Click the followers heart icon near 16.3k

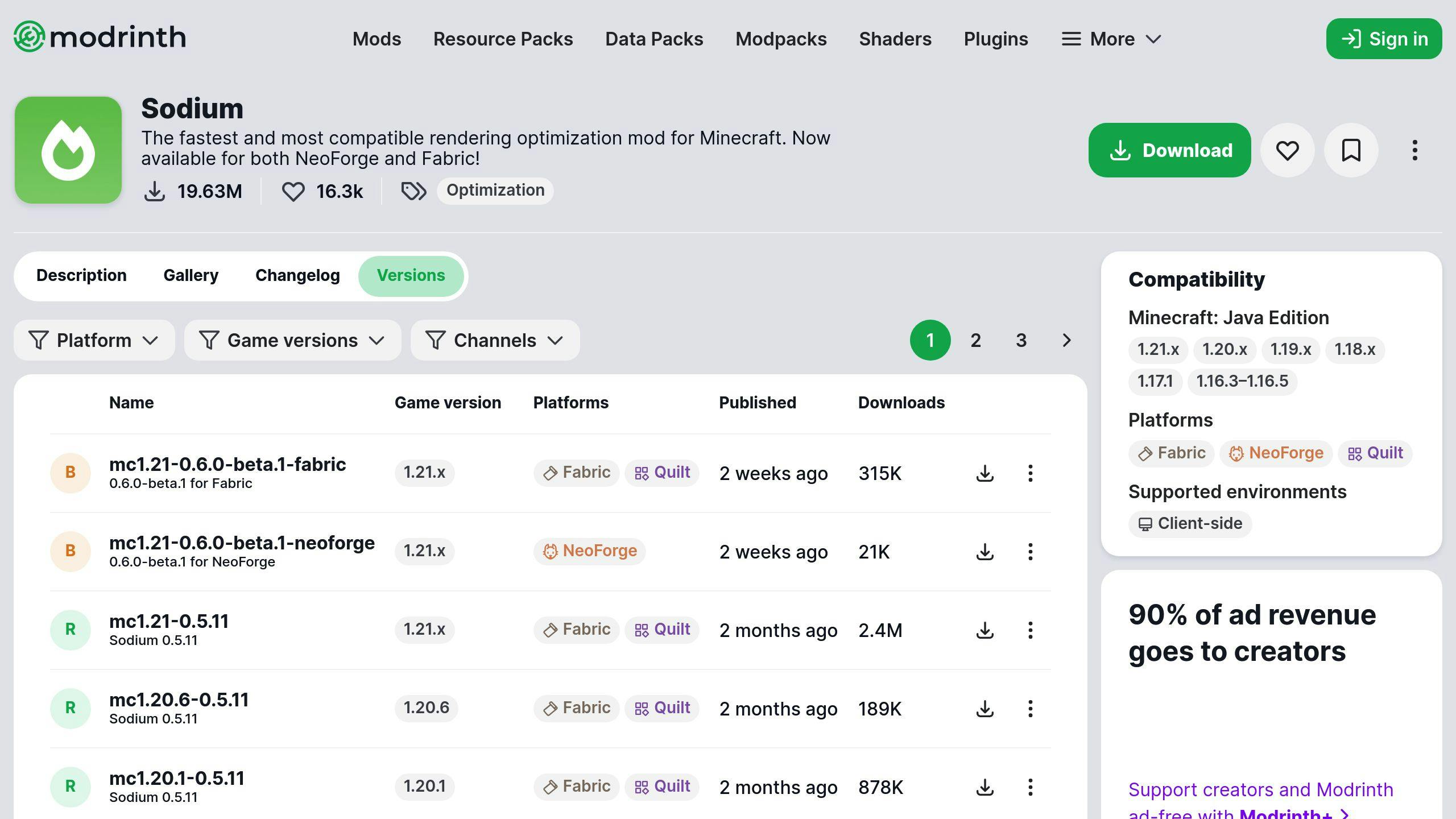pos(293,191)
